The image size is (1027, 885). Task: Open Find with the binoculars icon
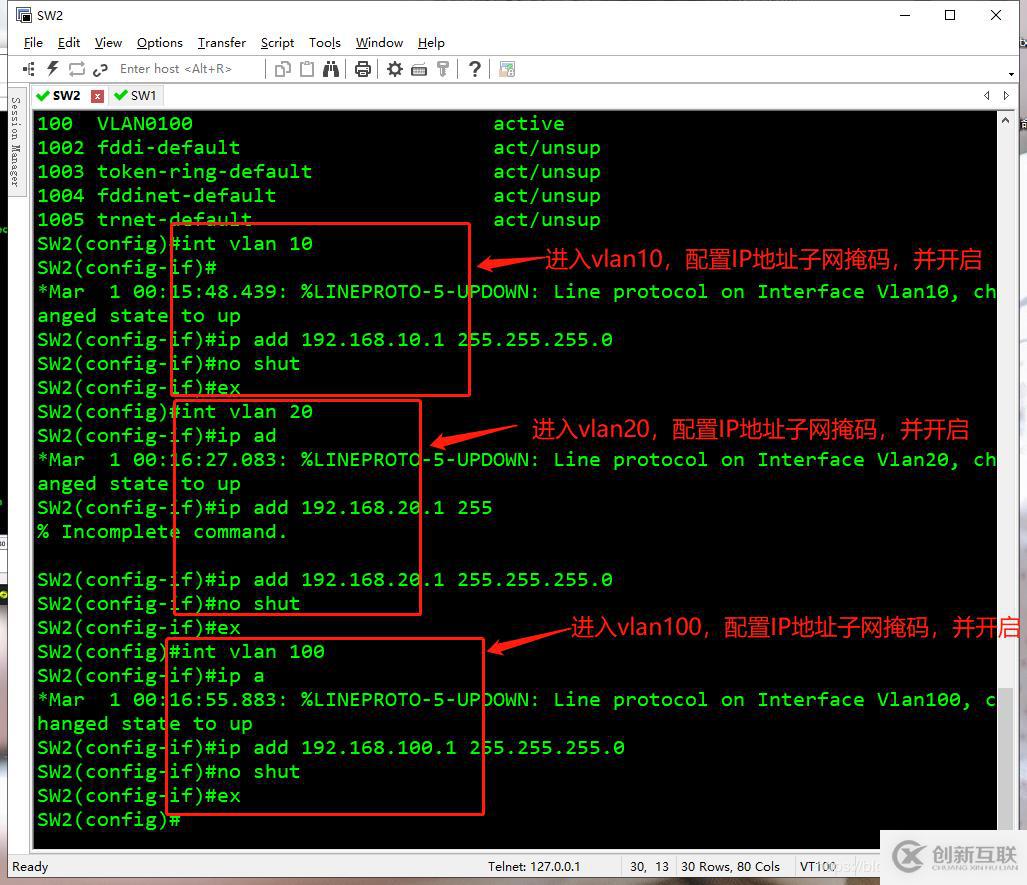coord(331,69)
